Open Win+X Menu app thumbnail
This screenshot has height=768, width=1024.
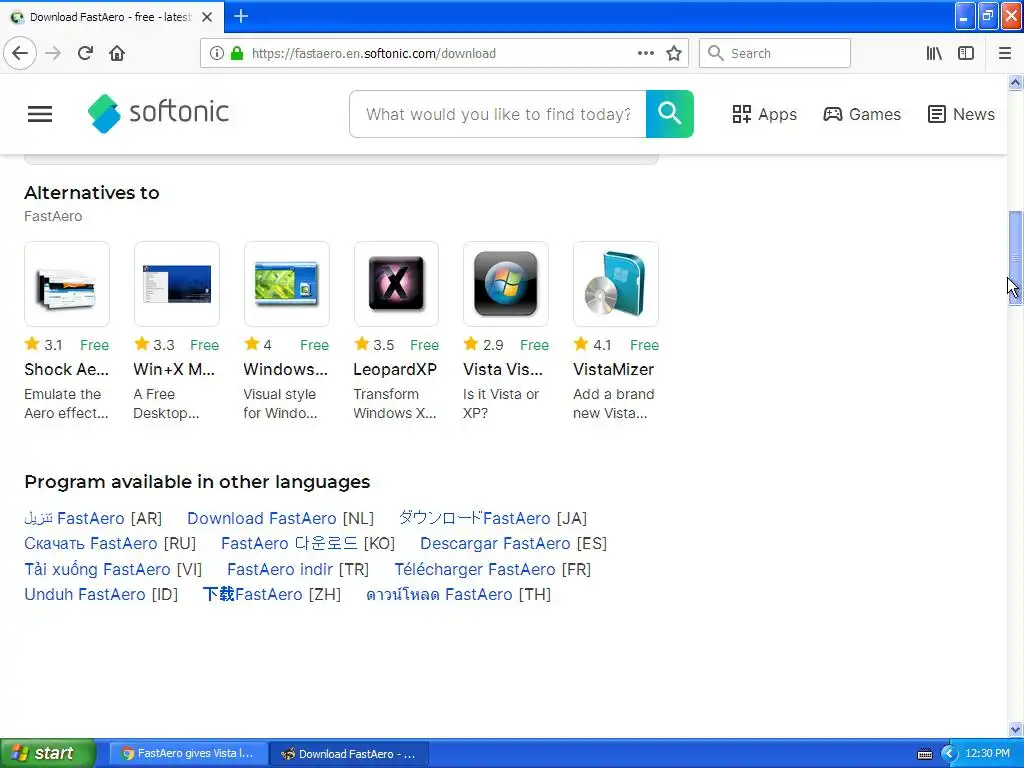tap(176, 284)
